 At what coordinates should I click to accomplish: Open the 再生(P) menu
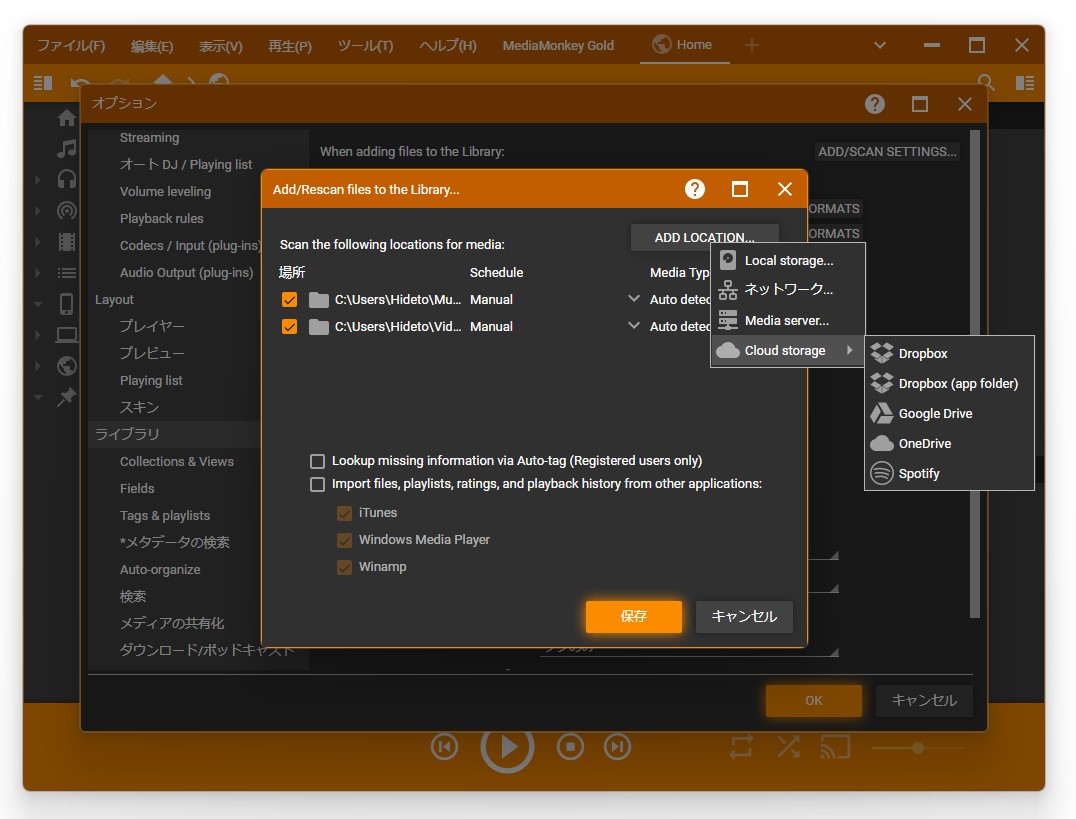[290, 46]
